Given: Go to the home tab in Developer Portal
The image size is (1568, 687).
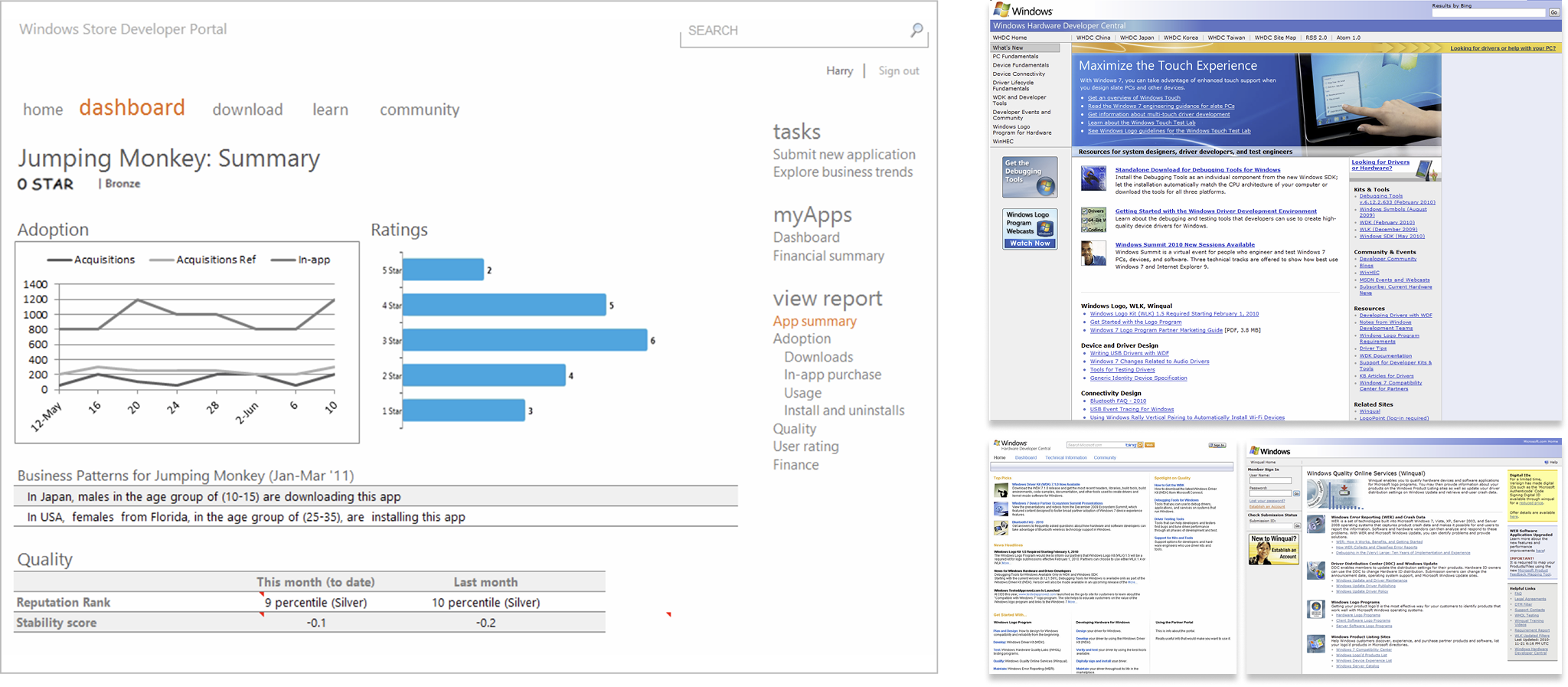Looking at the screenshot, I should [x=43, y=110].
